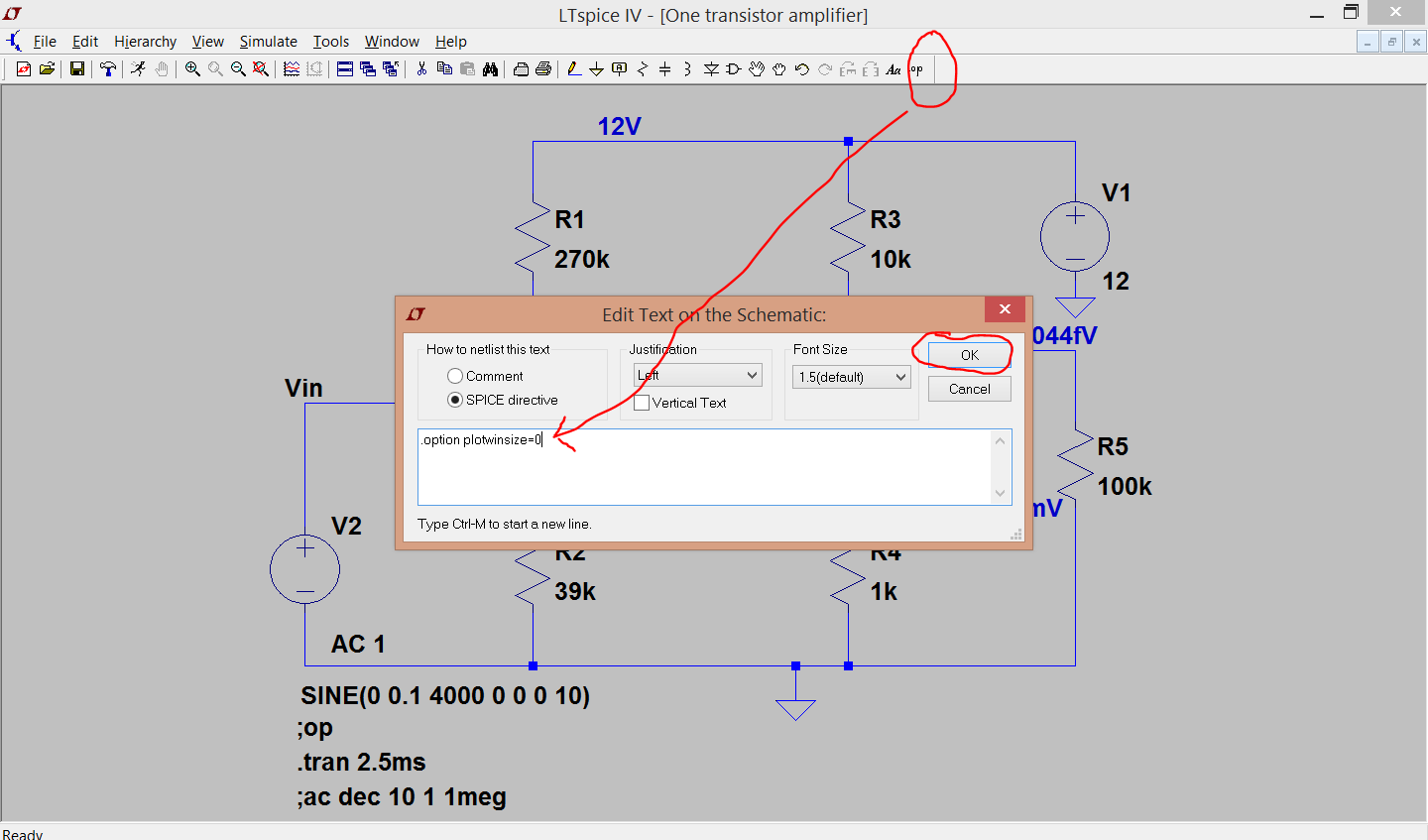Viewport: 1428px width, 840px height.
Task: Open the Control Panel hammer icon
Action: click(x=107, y=69)
